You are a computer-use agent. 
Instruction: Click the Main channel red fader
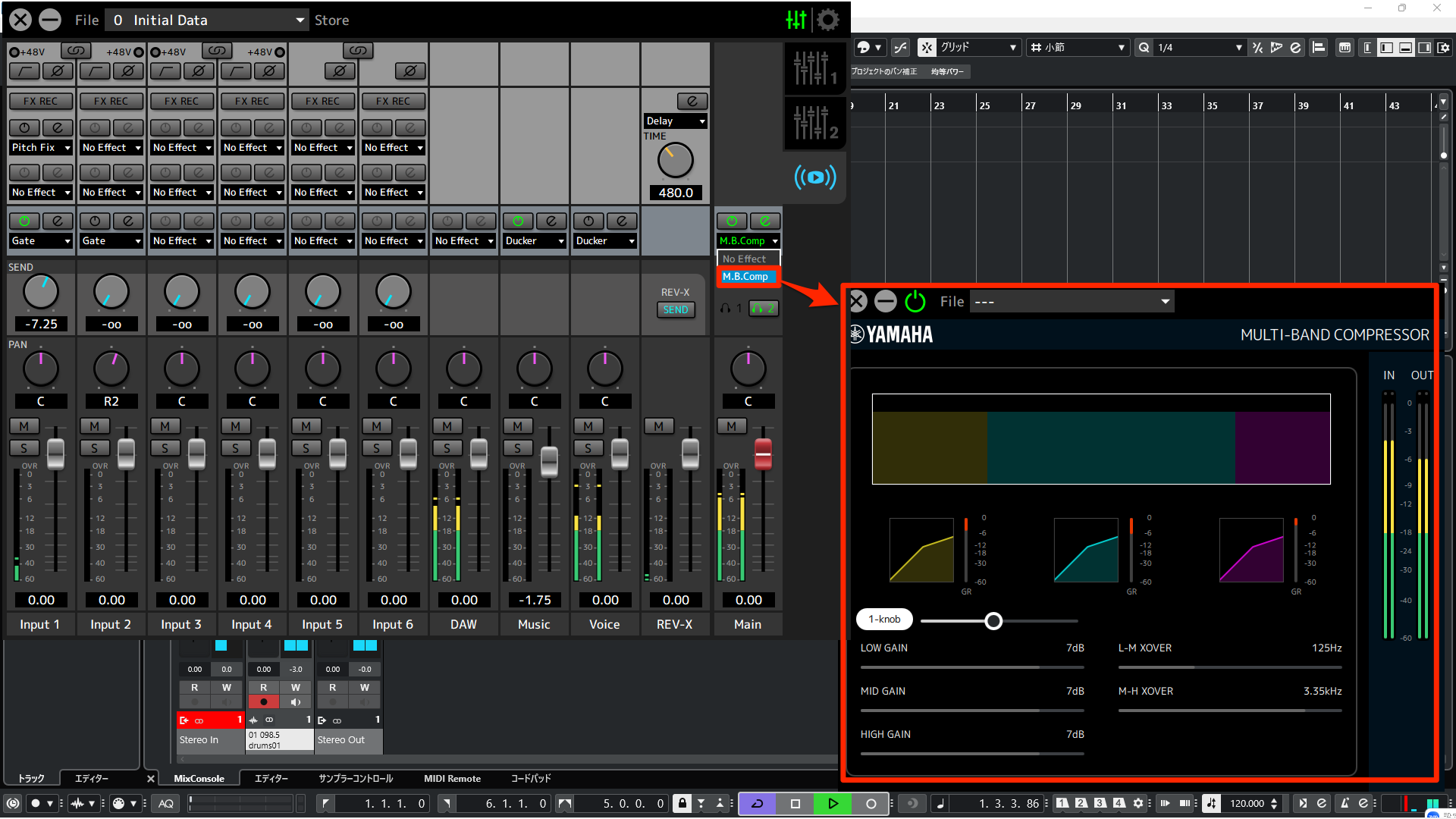(763, 453)
